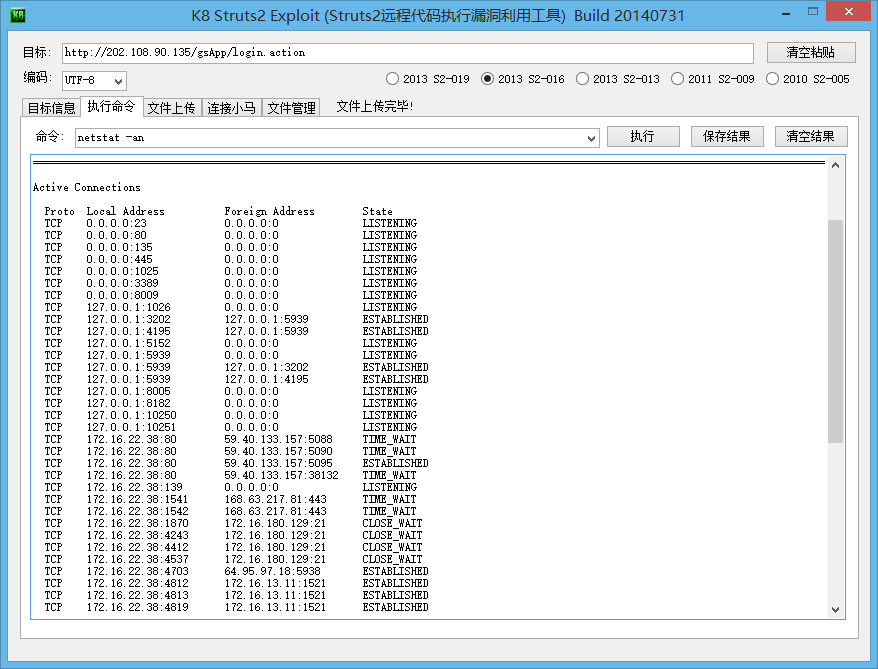Viewport: 878px width, 669px height.
Task: Open the 文件上传 tab
Action: (171, 107)
